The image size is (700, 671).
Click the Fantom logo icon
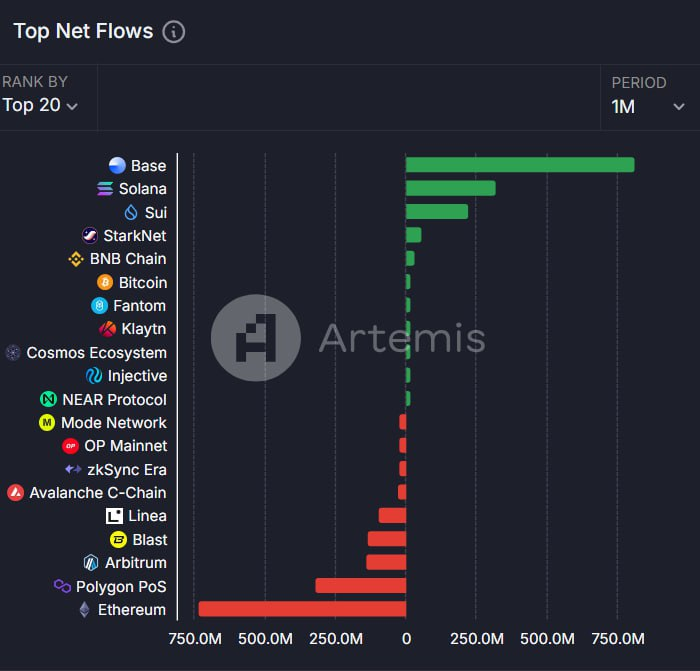[x=99, y=305]
